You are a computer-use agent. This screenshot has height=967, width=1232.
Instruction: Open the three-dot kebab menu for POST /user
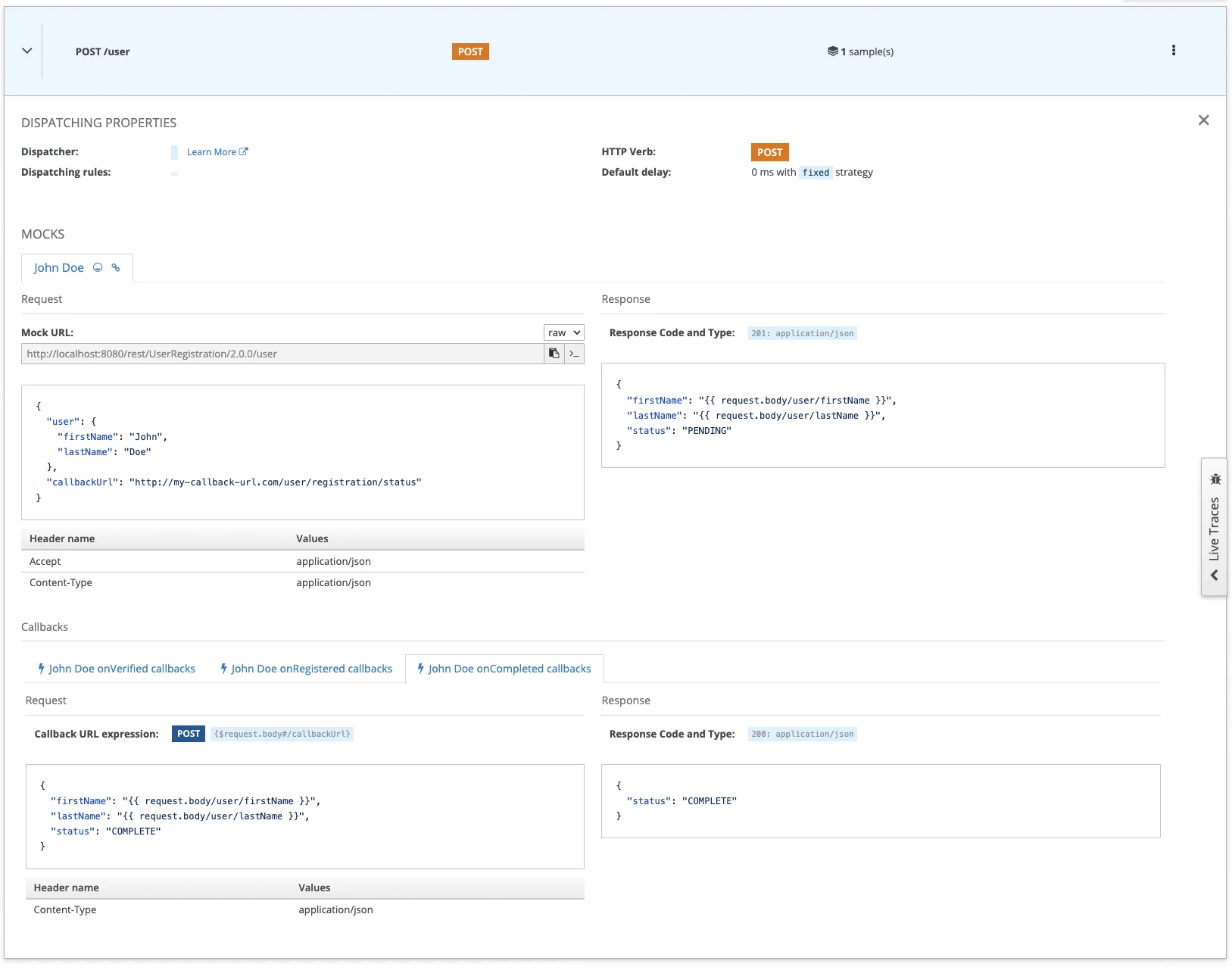[1174, 51]
